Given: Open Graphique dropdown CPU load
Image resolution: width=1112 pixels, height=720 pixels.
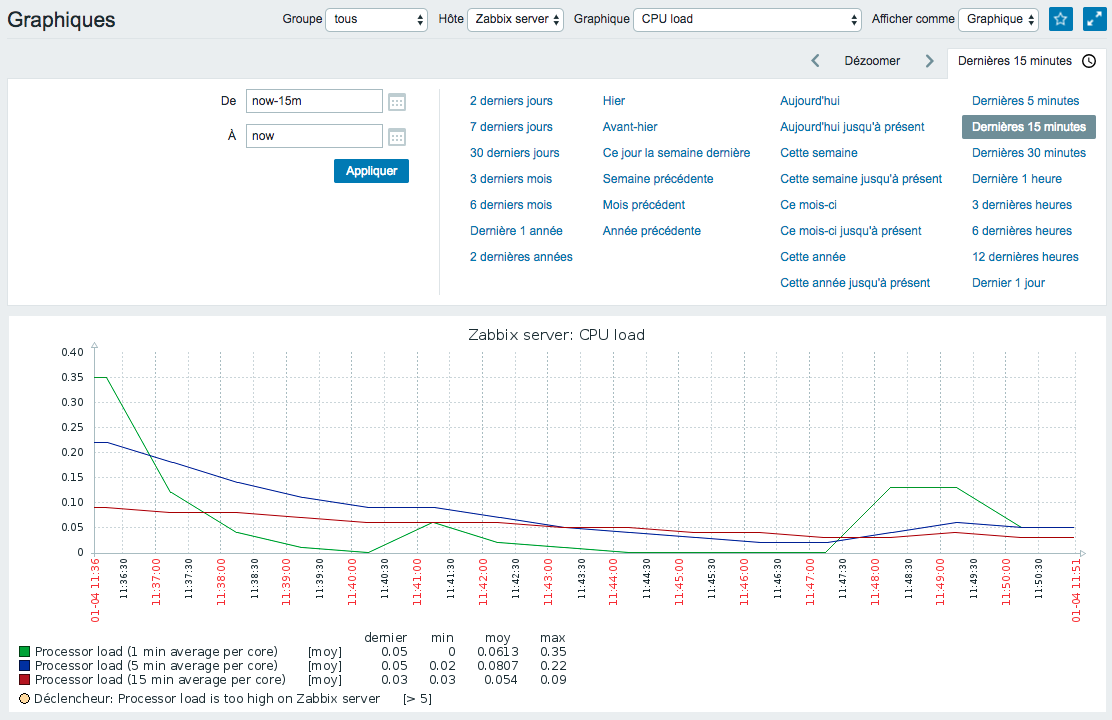Looking at the screenshot, I should 747,19.
